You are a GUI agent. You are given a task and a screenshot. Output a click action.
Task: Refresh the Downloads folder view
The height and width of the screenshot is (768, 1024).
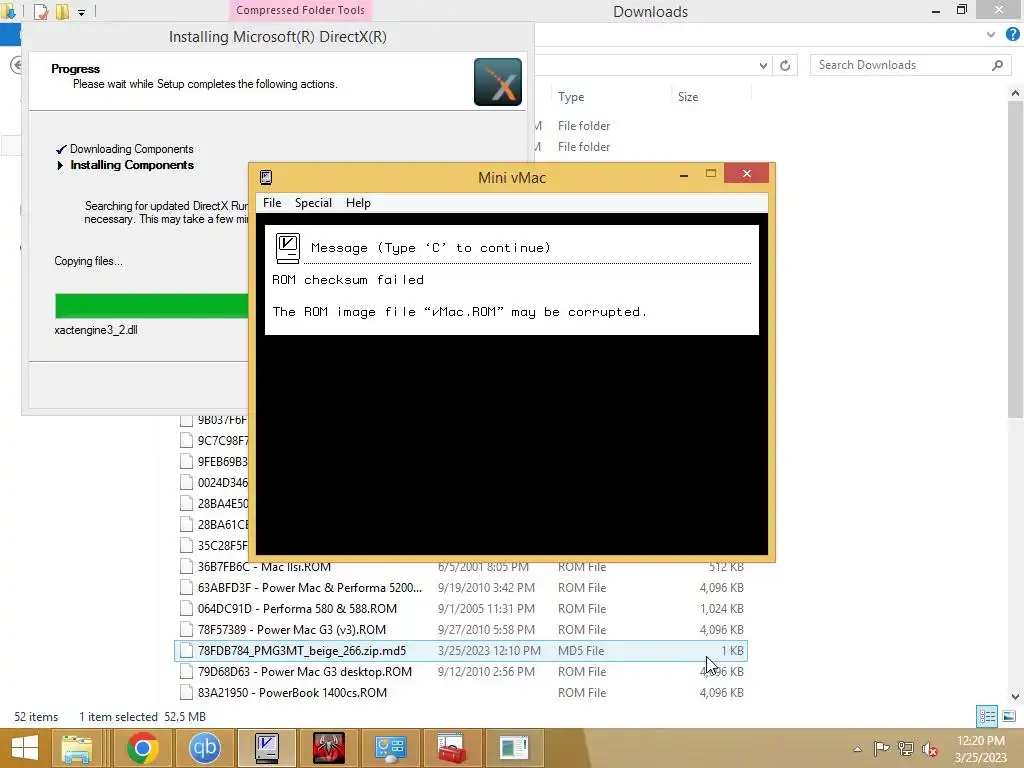pos(785,65)
